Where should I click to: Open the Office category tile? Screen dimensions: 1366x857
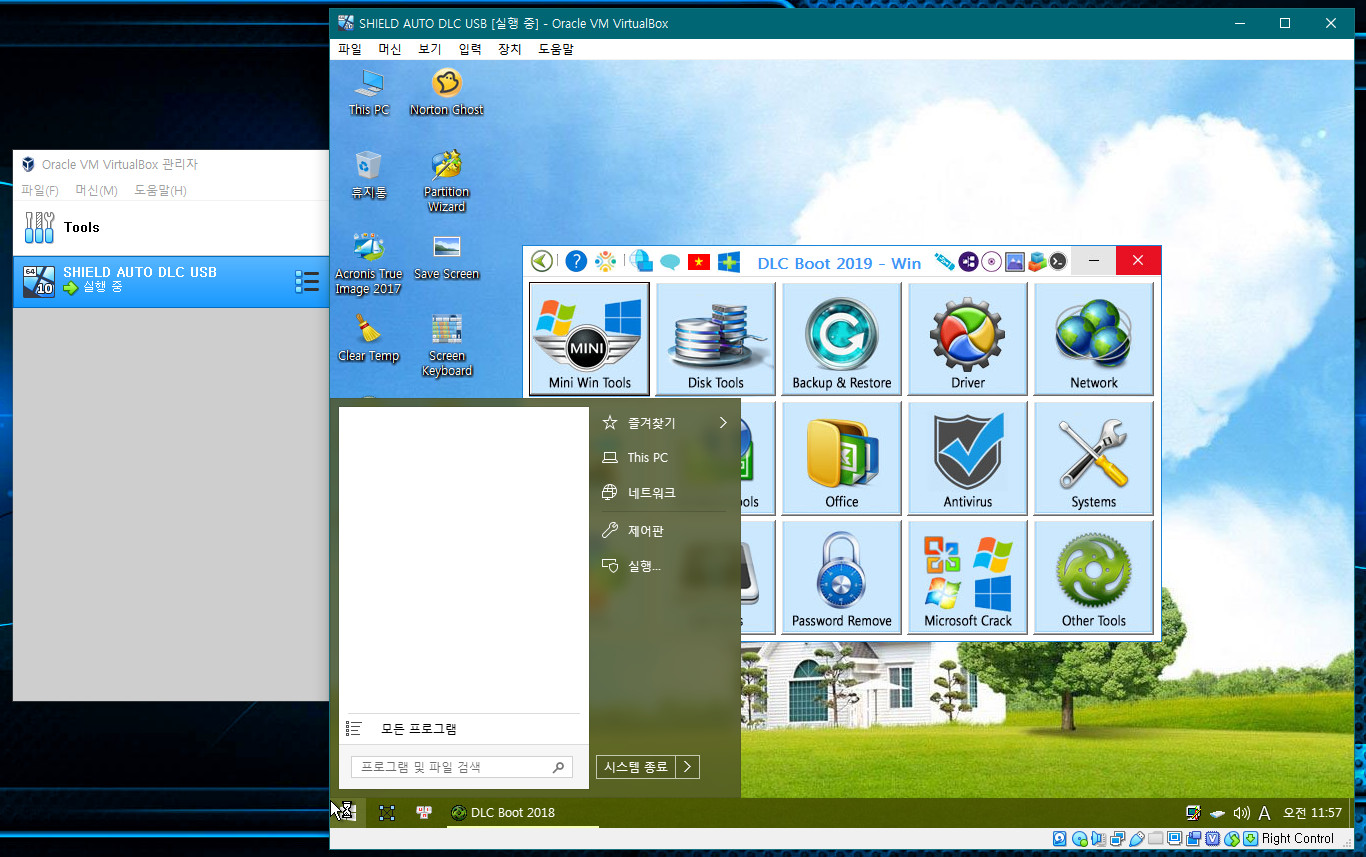(841, 458)
